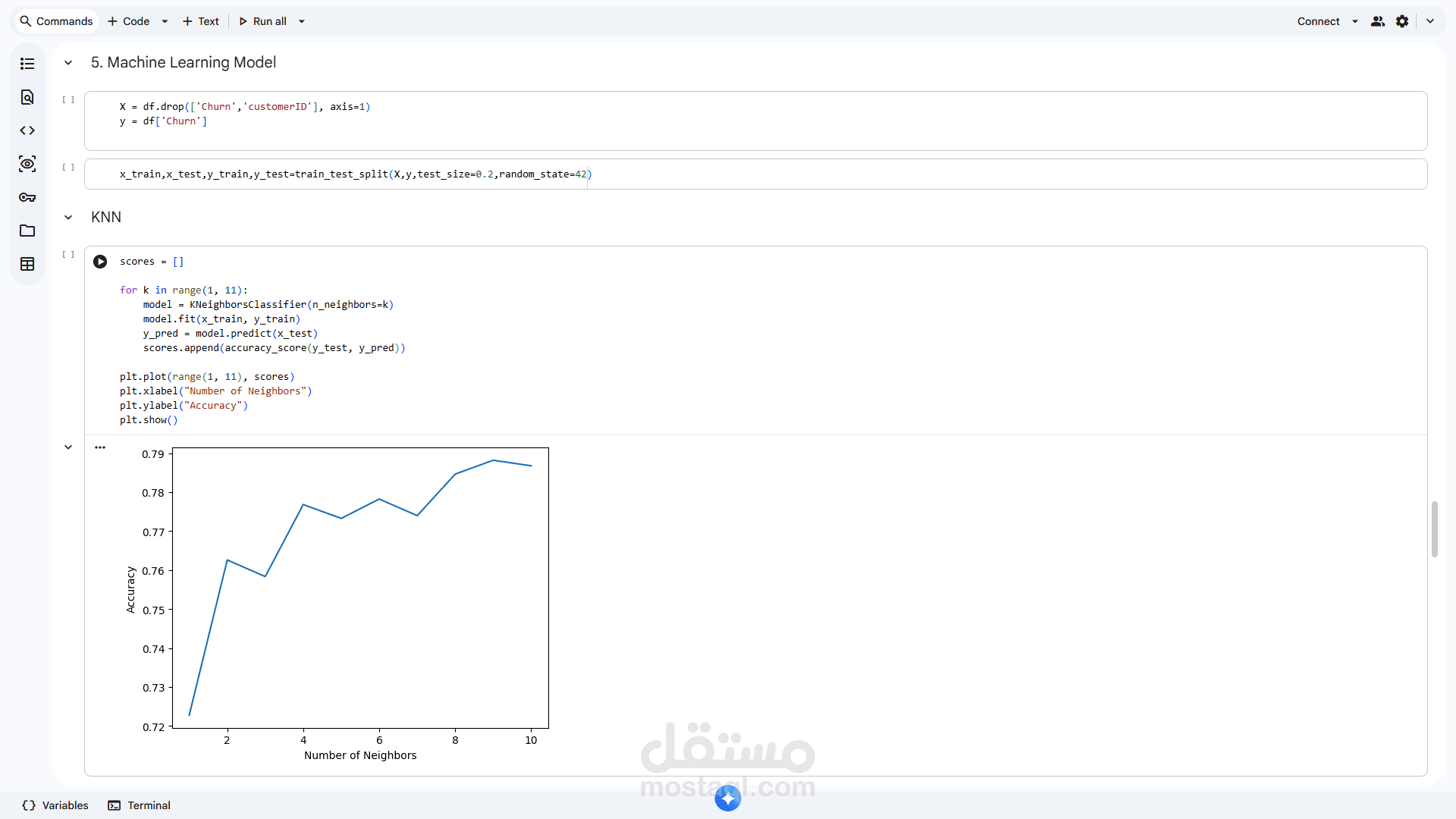Click the share people icon

click(1378, 21)
